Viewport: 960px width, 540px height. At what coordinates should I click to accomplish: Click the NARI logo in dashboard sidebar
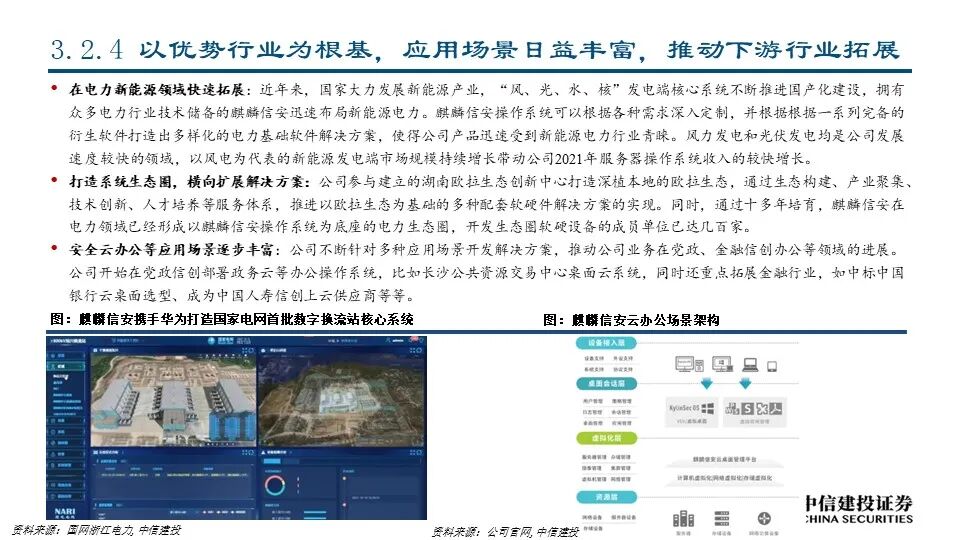[65, 513]
